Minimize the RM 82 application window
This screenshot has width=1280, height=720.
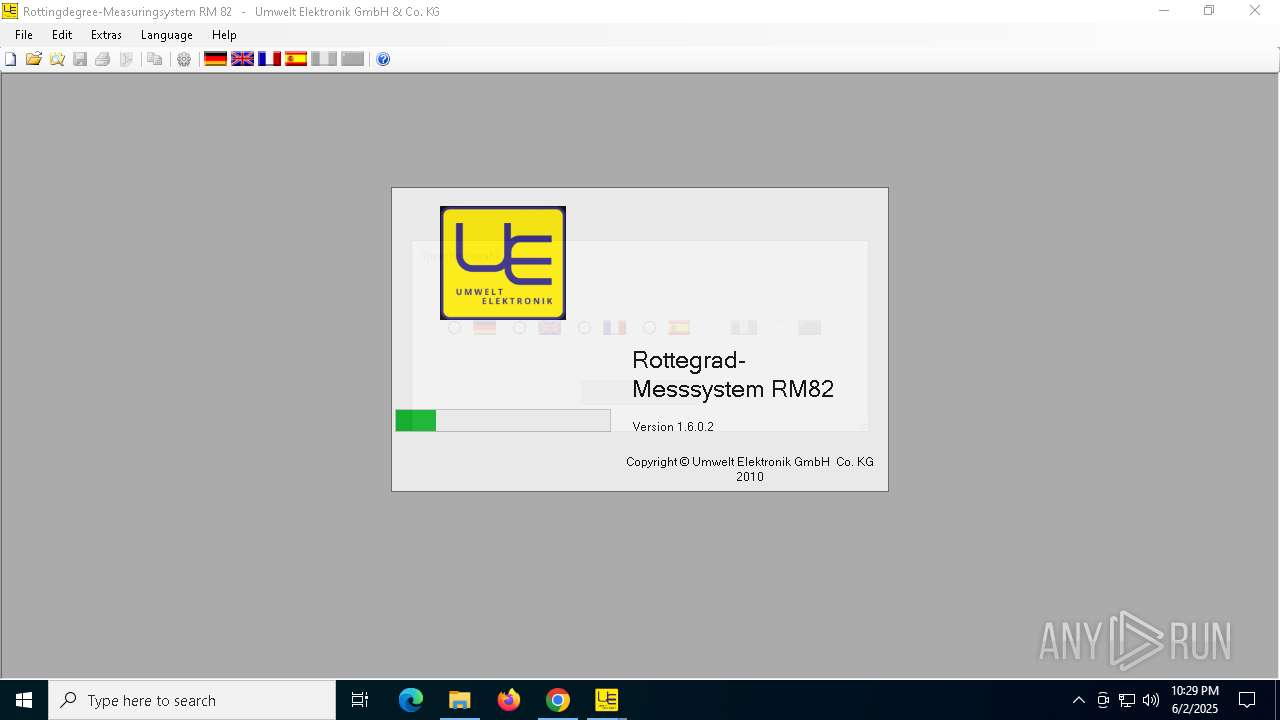(1163, 11)
